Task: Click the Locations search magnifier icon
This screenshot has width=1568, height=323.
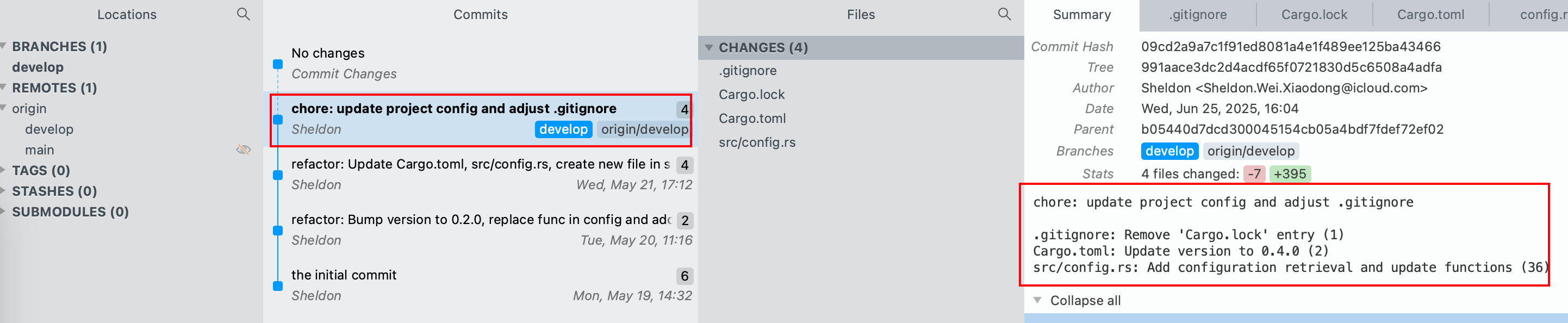Action: click(x=243, y=14)
